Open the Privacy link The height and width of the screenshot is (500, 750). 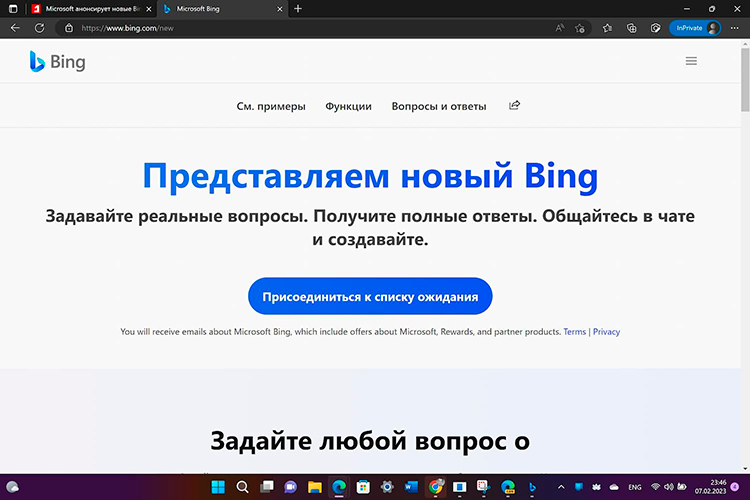[606, 331]
